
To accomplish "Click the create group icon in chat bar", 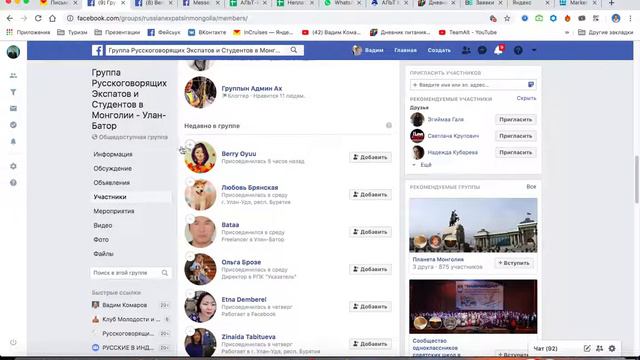I will tap(599, 348).
